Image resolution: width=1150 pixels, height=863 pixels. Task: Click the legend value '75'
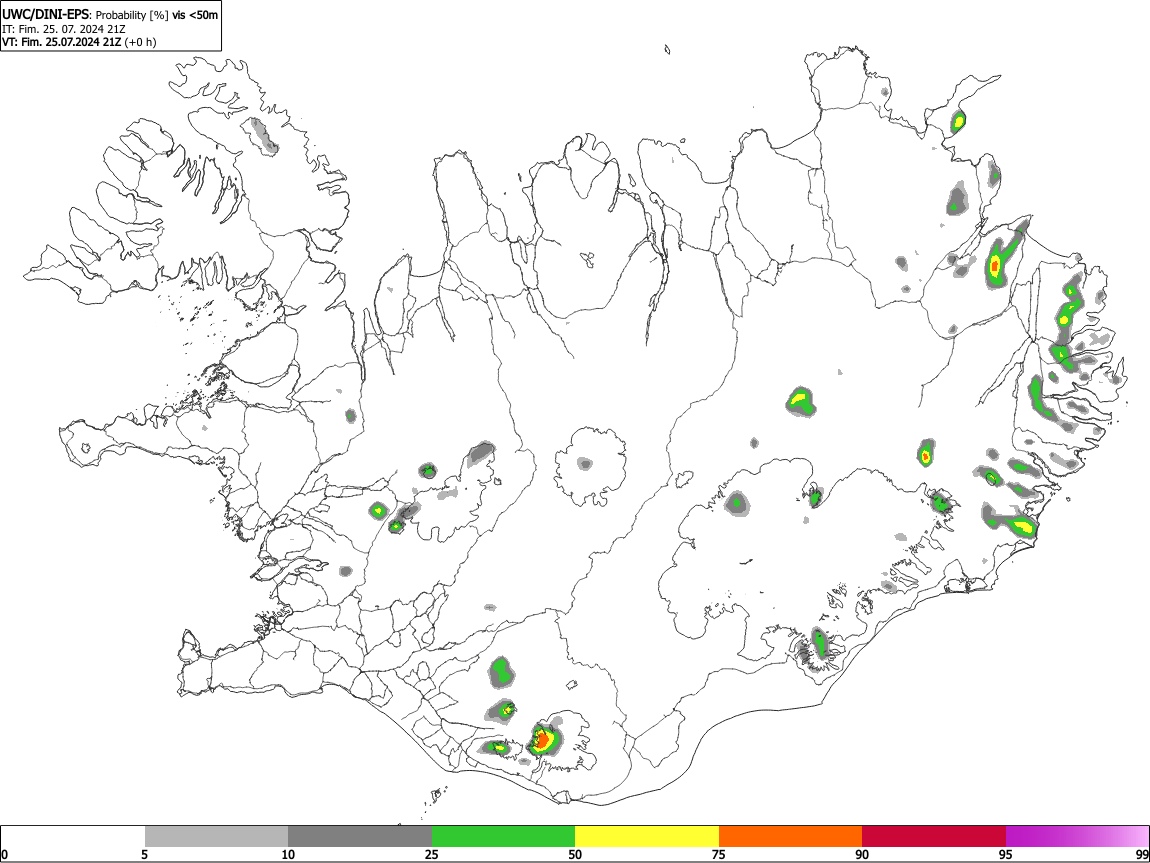click(x=719, y=855)
